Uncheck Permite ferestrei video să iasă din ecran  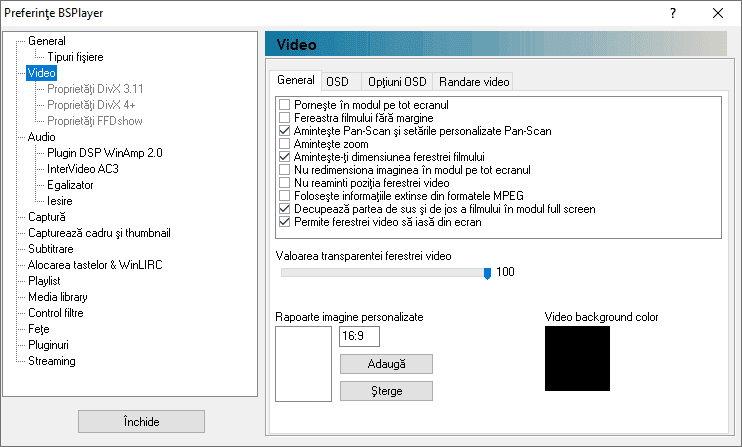click(x=284, y=221)
